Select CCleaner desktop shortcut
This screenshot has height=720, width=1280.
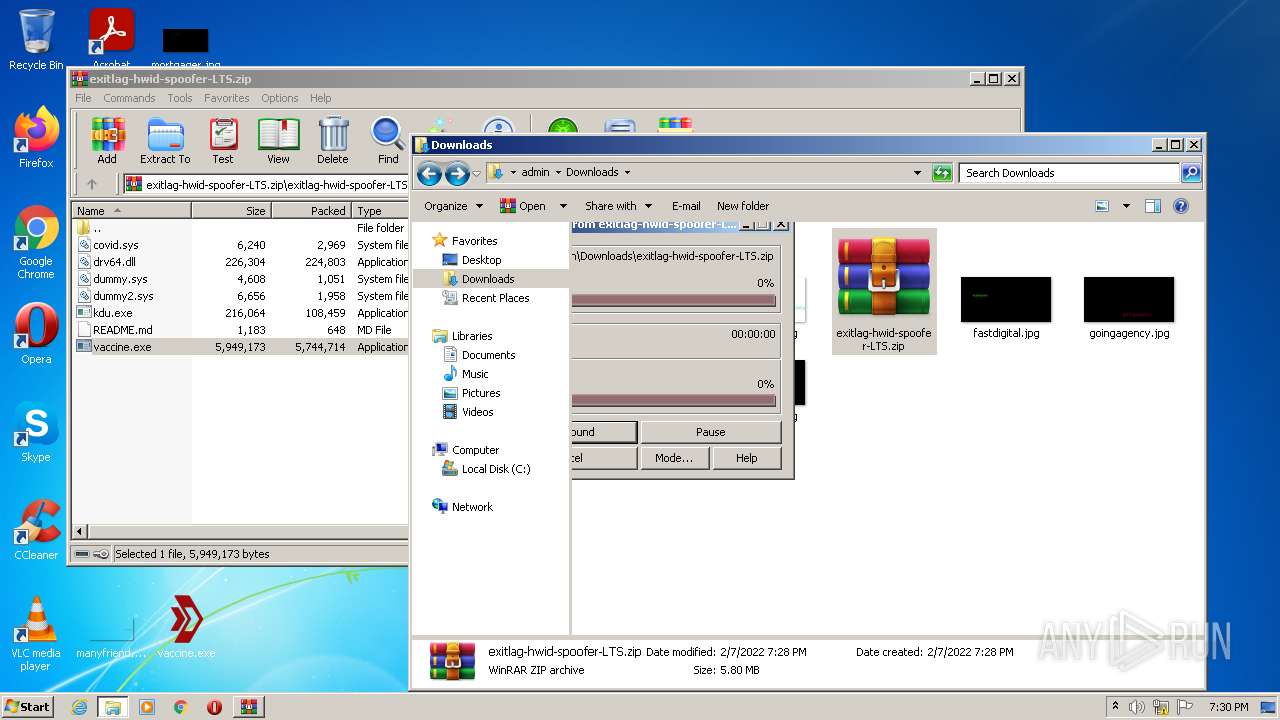tap(36, 531)
